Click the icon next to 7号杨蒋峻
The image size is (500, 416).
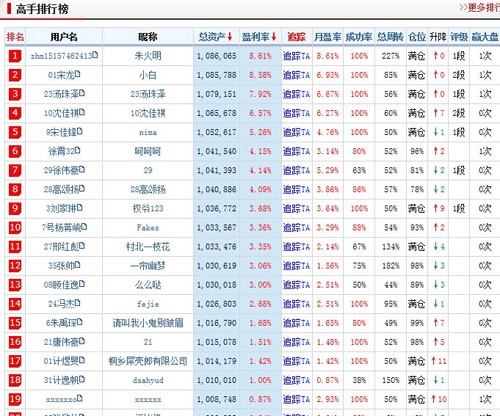pyautogui.click(x=84, y=227)
